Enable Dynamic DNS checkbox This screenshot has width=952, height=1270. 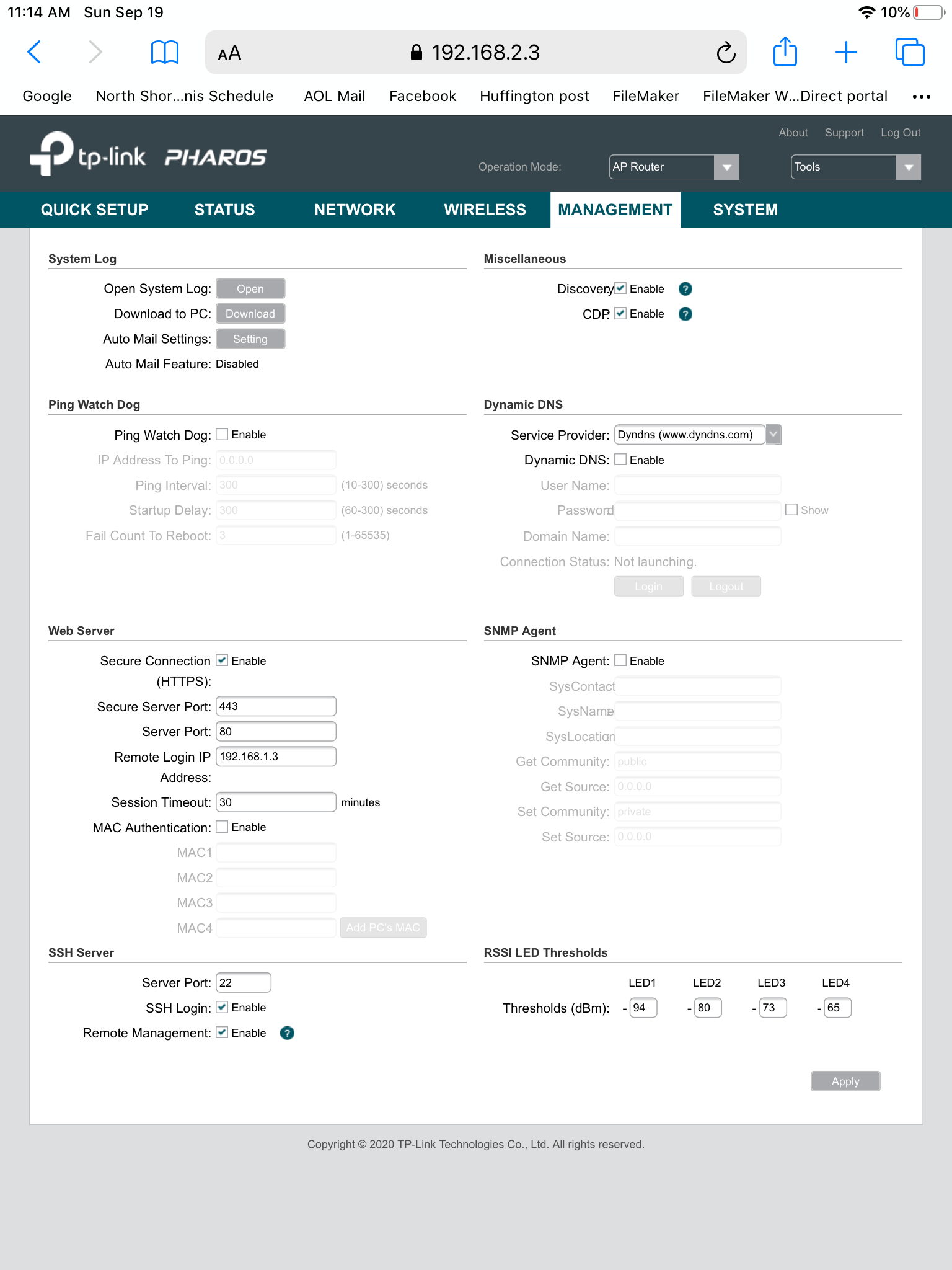click(x=620, y=460)
